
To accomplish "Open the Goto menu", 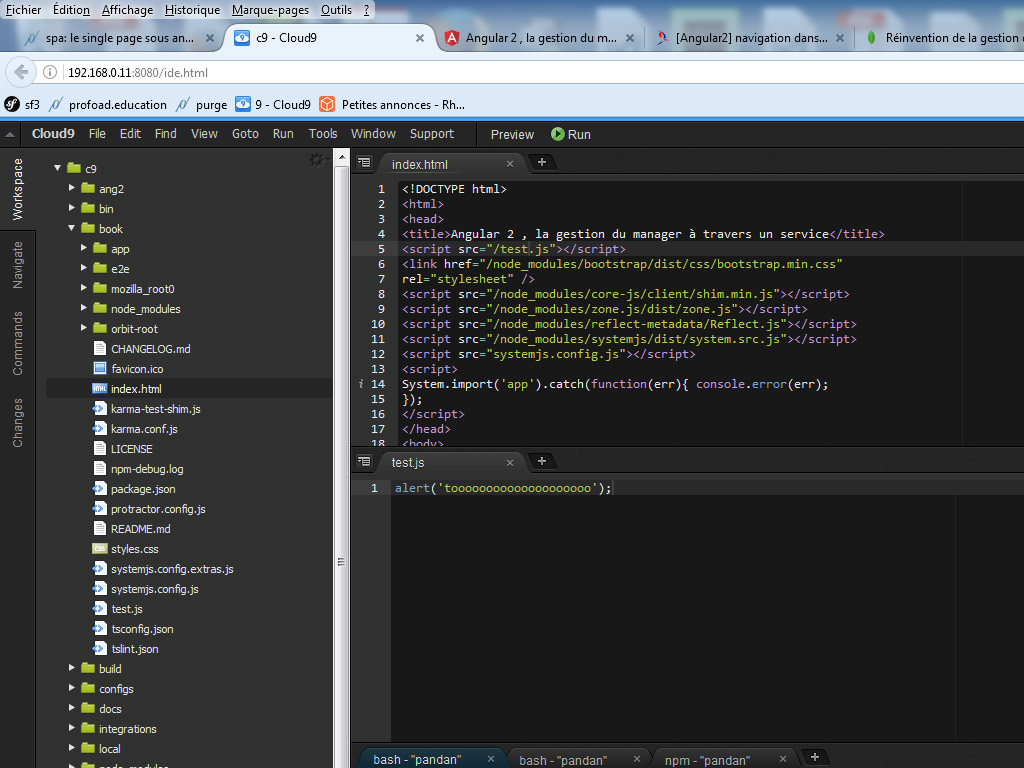I will point(246,134).
